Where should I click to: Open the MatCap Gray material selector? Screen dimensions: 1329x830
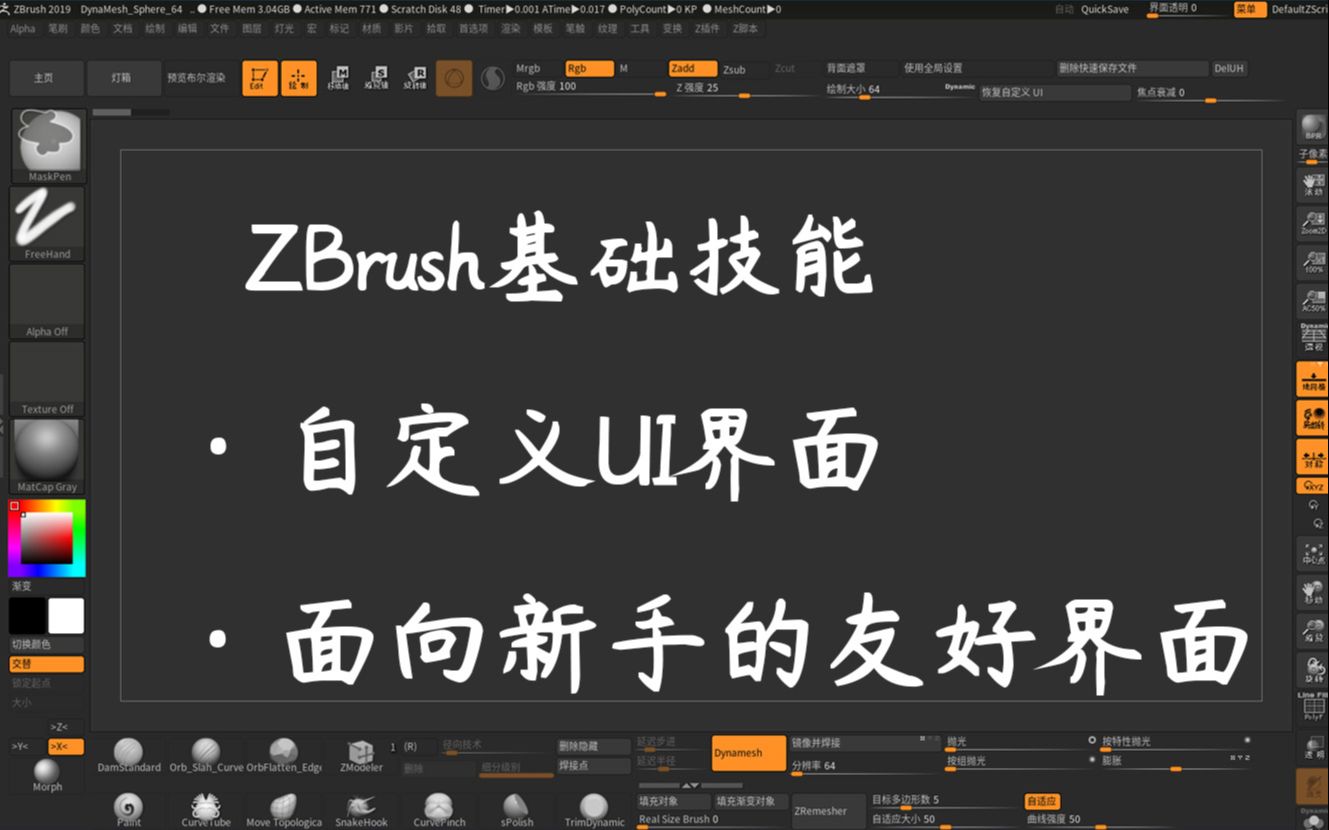coord(48,457)
